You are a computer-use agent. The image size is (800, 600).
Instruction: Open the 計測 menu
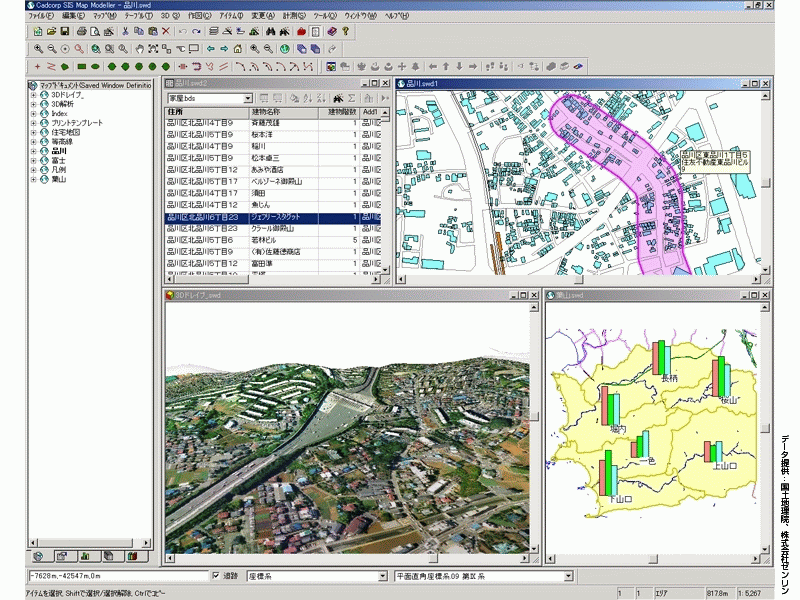(293, 17)
